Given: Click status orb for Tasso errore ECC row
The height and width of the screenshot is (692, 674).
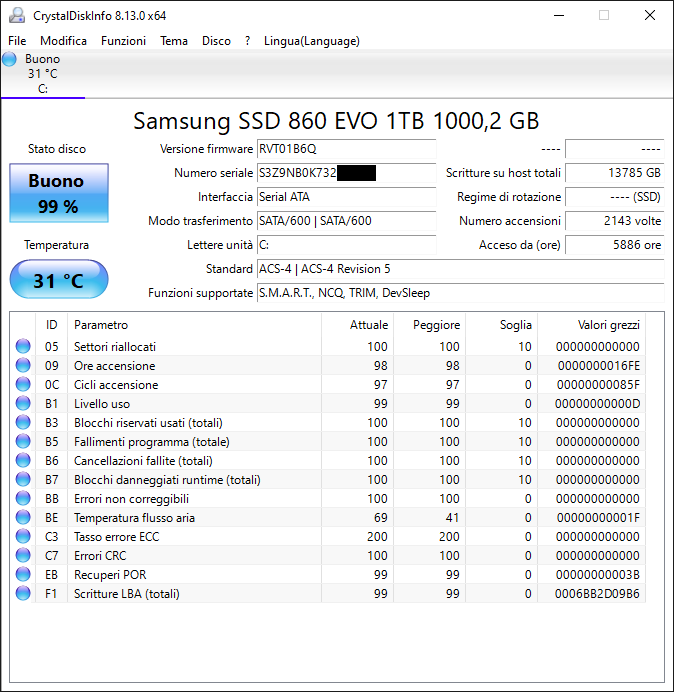Looking at the screenshot, I should 23,536.
